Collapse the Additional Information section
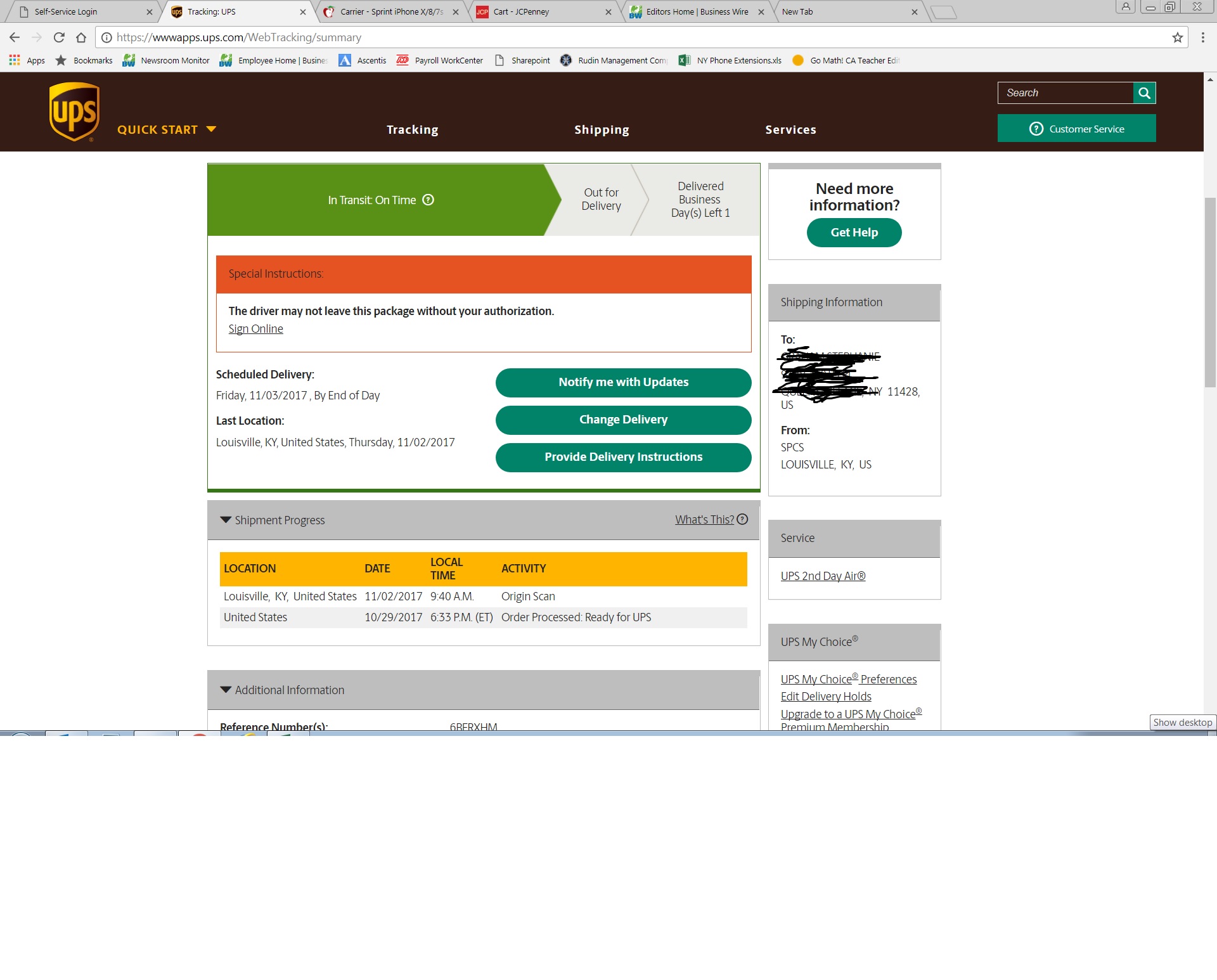Screen dimensions: 1217x980 coord(225,690)
